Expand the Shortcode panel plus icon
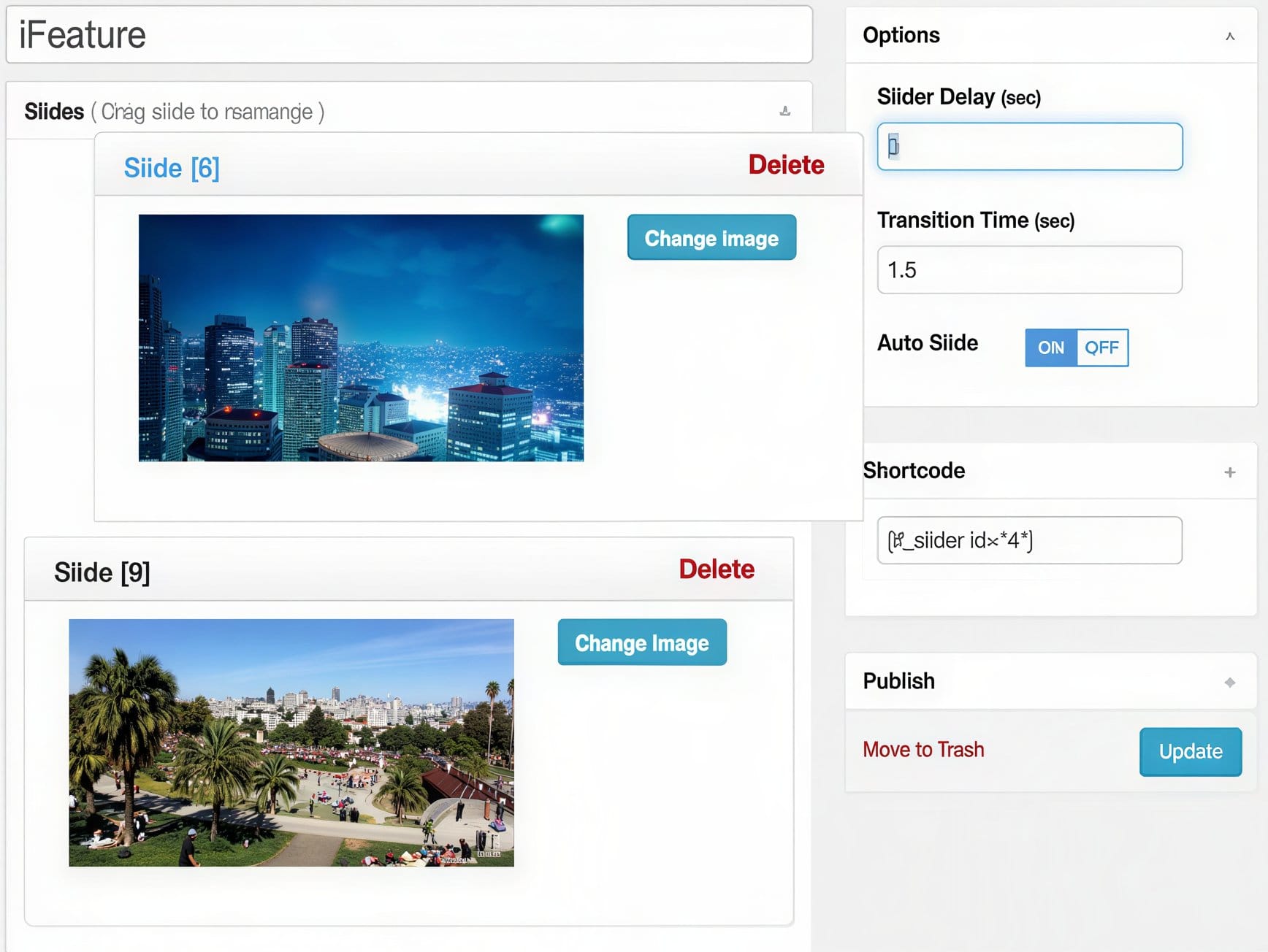Viewport: 1268px width, 952px height. pyautogui.click(x=1230, y=472)
